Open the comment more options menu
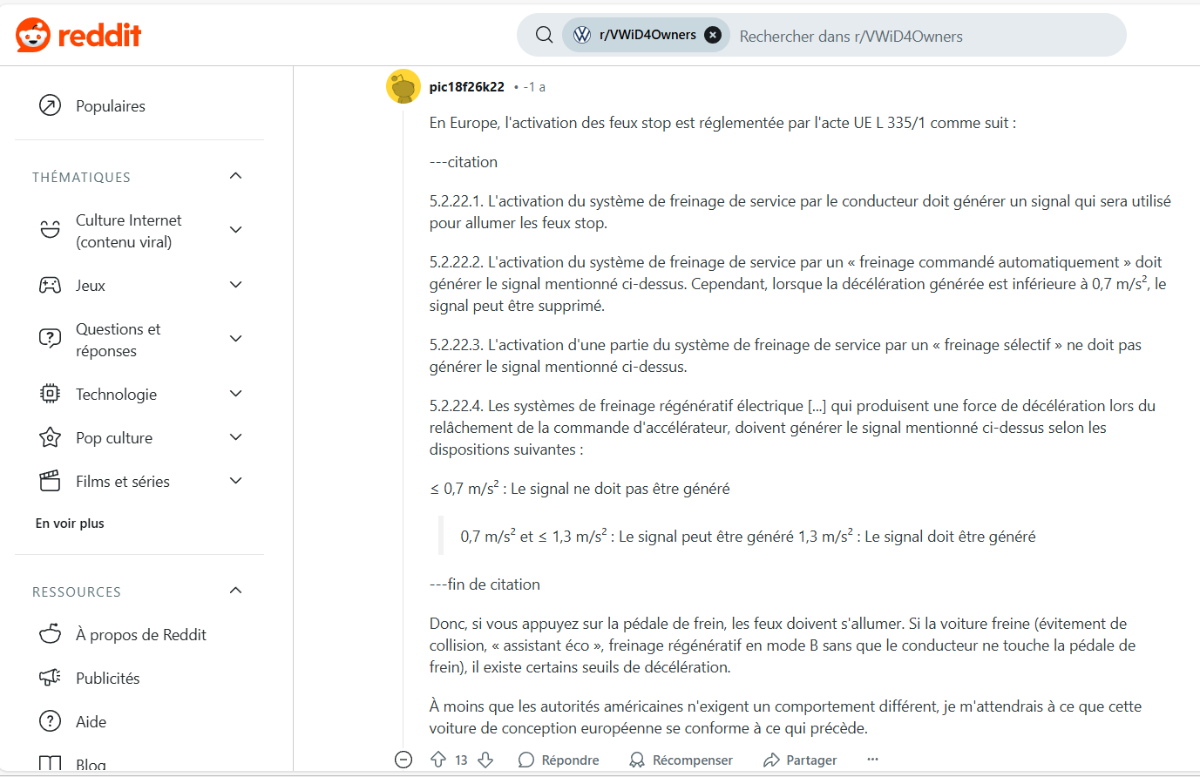 coord(873,760)
